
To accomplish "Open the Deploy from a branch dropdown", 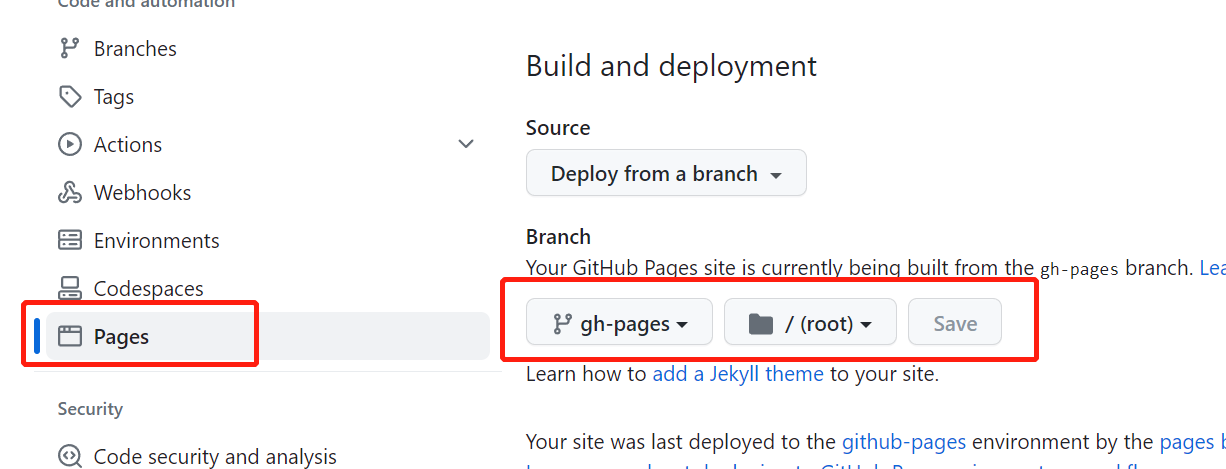I will (666, 174).
